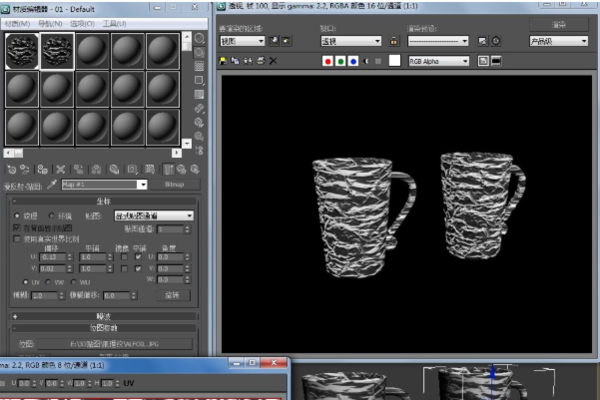Click the clear (X) icon in render window
This screenshot has width=600, height=400.
(273, 61)
